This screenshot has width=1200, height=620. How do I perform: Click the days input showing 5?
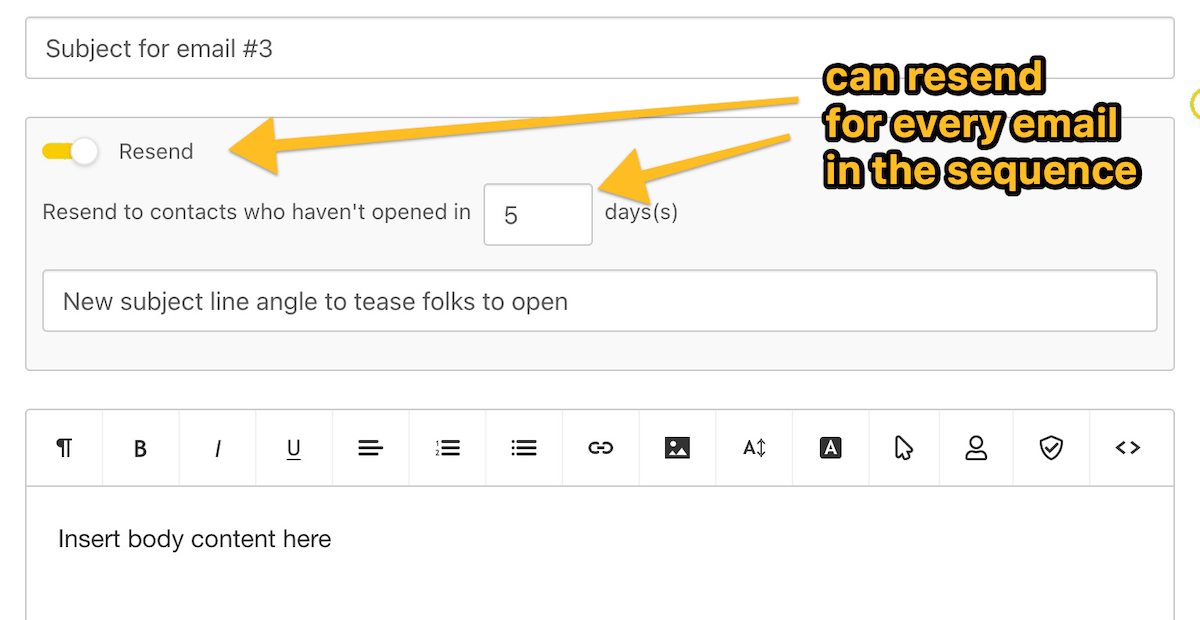click(x=537, y=214)
